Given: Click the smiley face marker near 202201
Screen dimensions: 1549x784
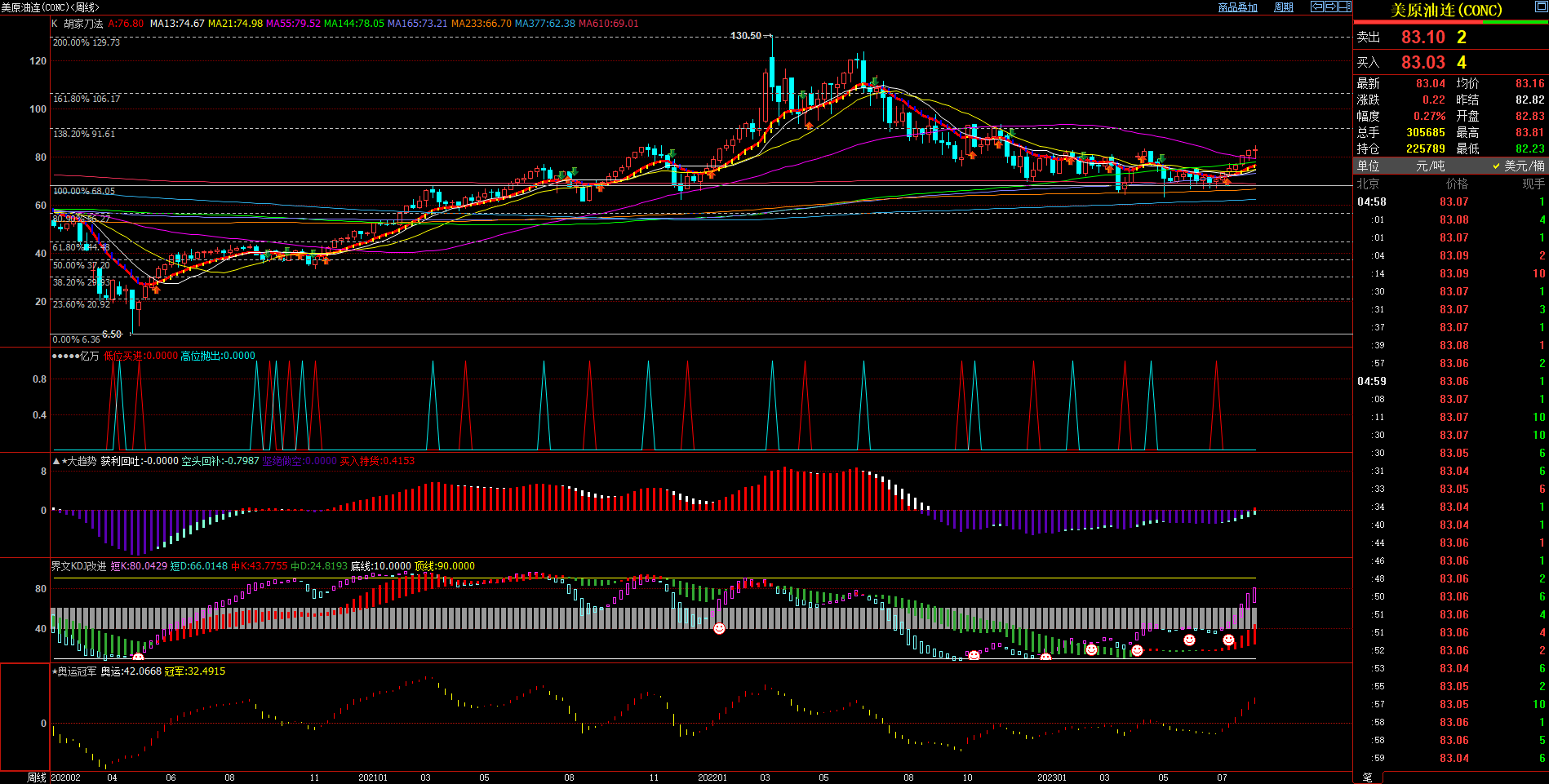Looking at the screenshot, I should [719, 628].
